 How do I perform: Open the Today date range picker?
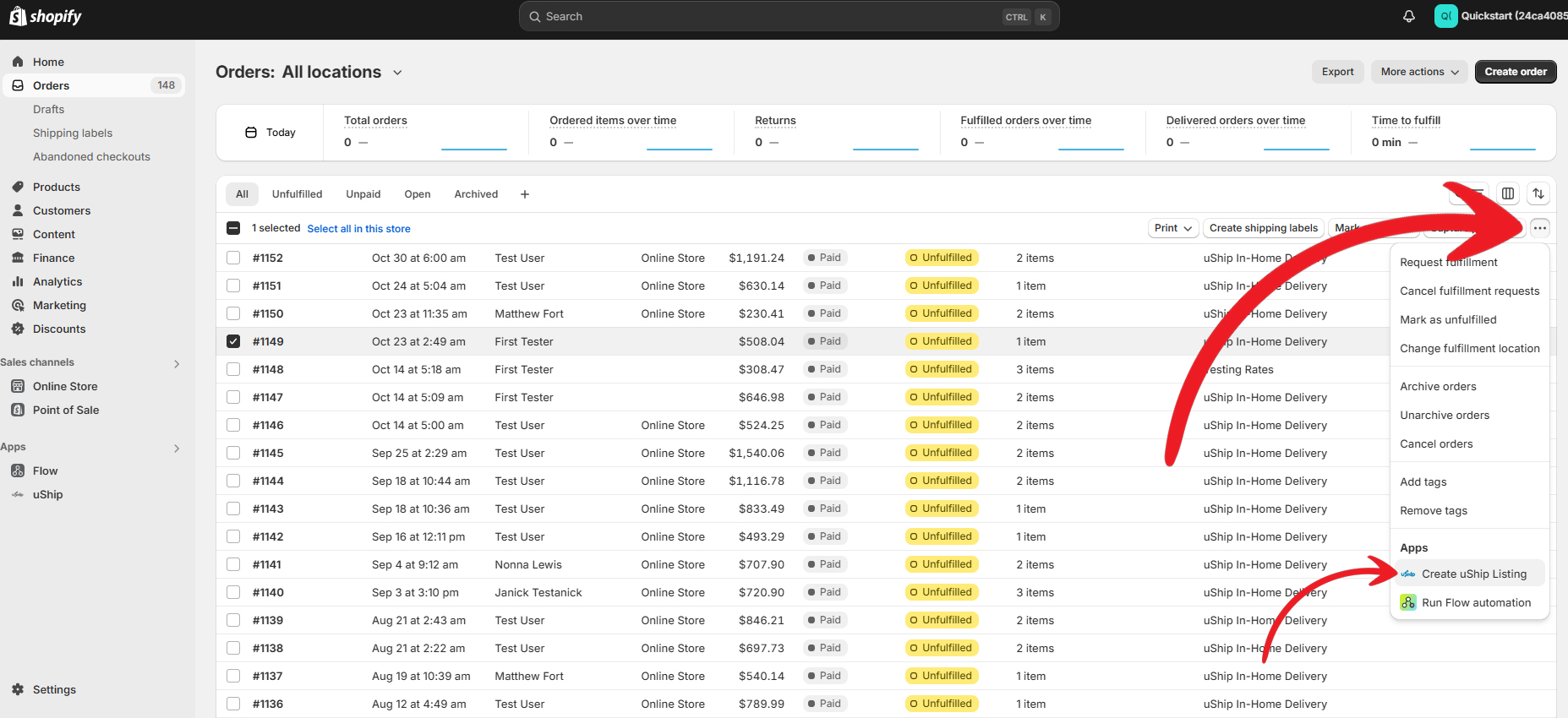(270, 133)
